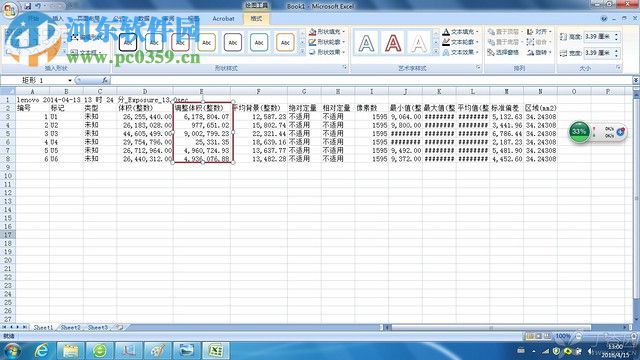Undo the last action
This screenshot has height=360, width=640.
point(38,6)
